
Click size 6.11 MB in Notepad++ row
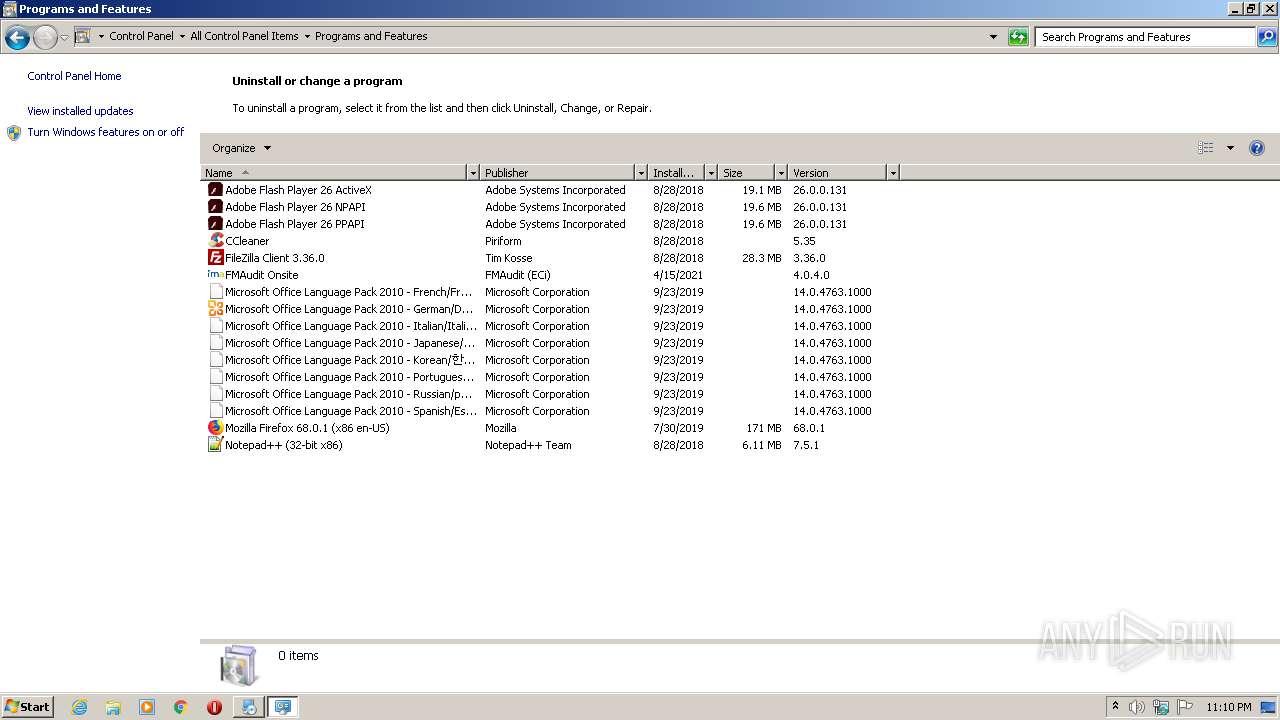tap(761, 445)
